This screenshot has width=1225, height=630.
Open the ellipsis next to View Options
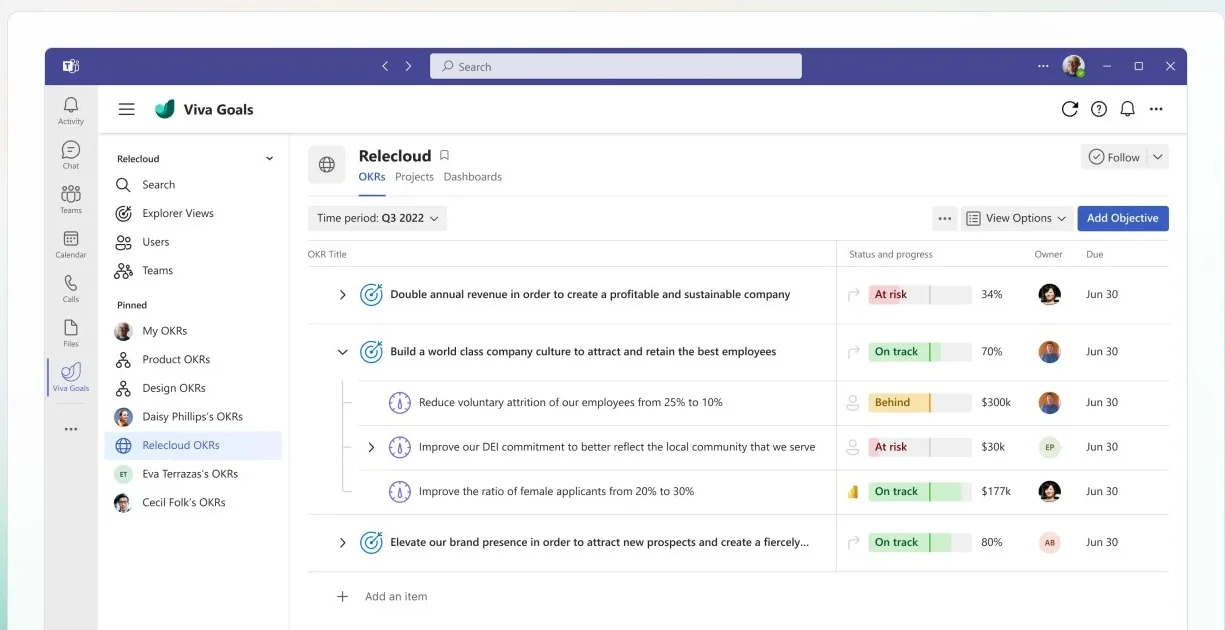(x=945, y=218)
